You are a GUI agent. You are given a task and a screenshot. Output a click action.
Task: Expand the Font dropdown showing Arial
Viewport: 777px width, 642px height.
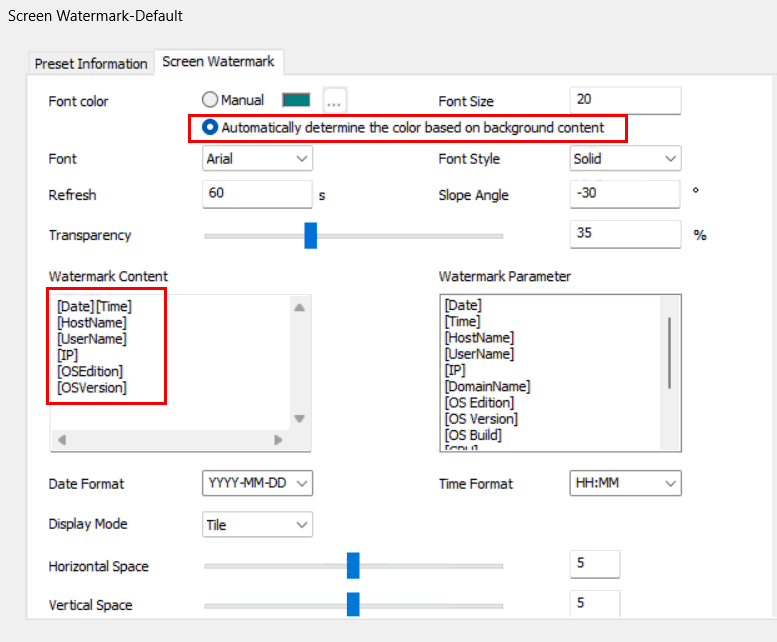tap(257, 159)
